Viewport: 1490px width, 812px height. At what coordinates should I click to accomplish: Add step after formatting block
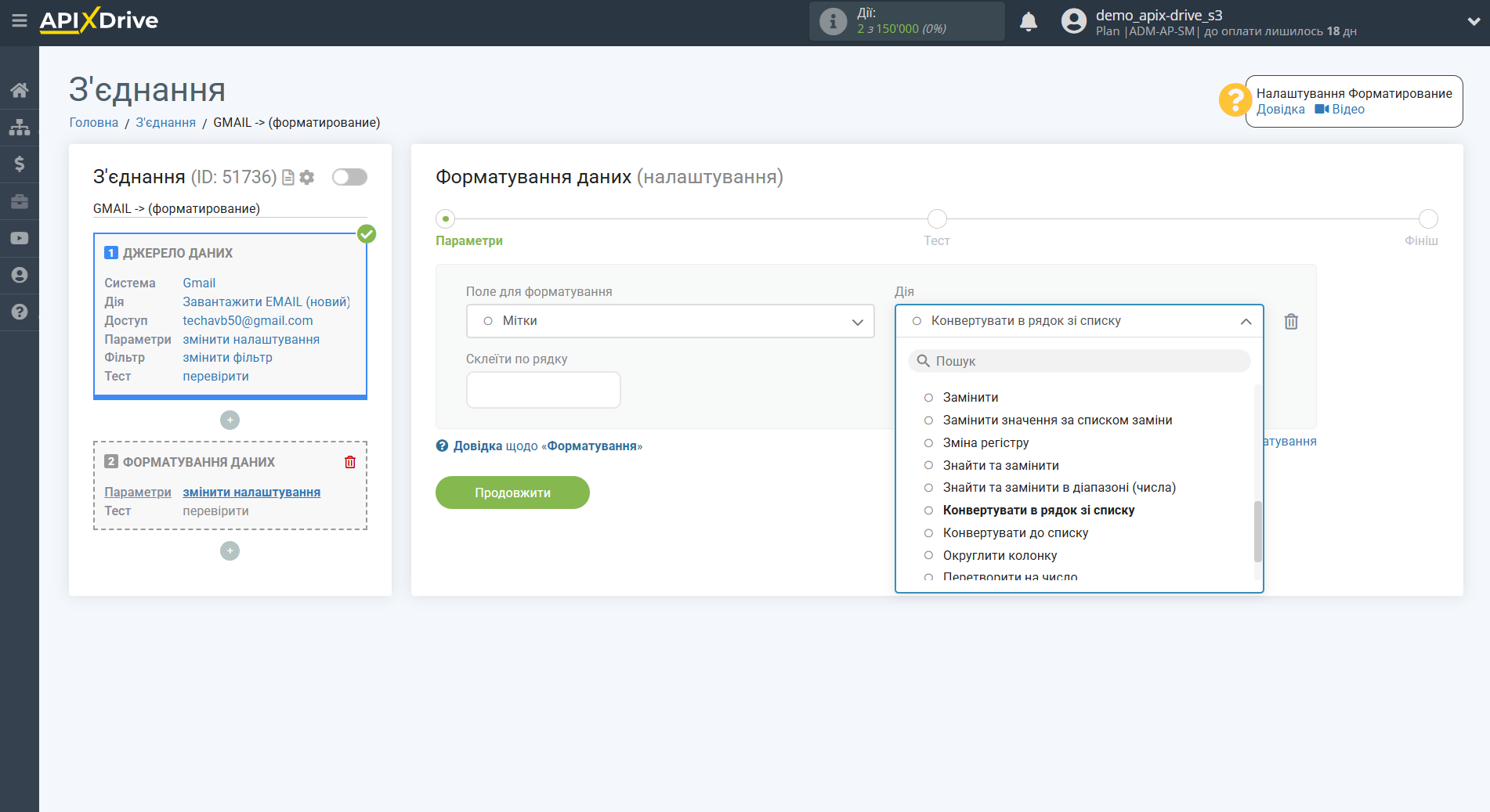tap(230, 551)
